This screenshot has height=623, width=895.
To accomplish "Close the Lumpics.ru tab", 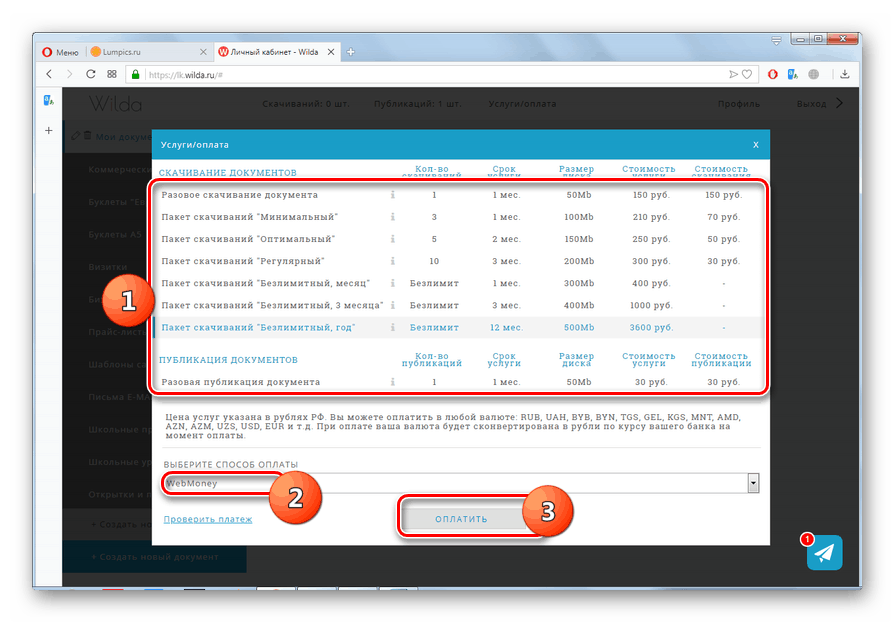I will pyautogui.click(x=203, y=52).
